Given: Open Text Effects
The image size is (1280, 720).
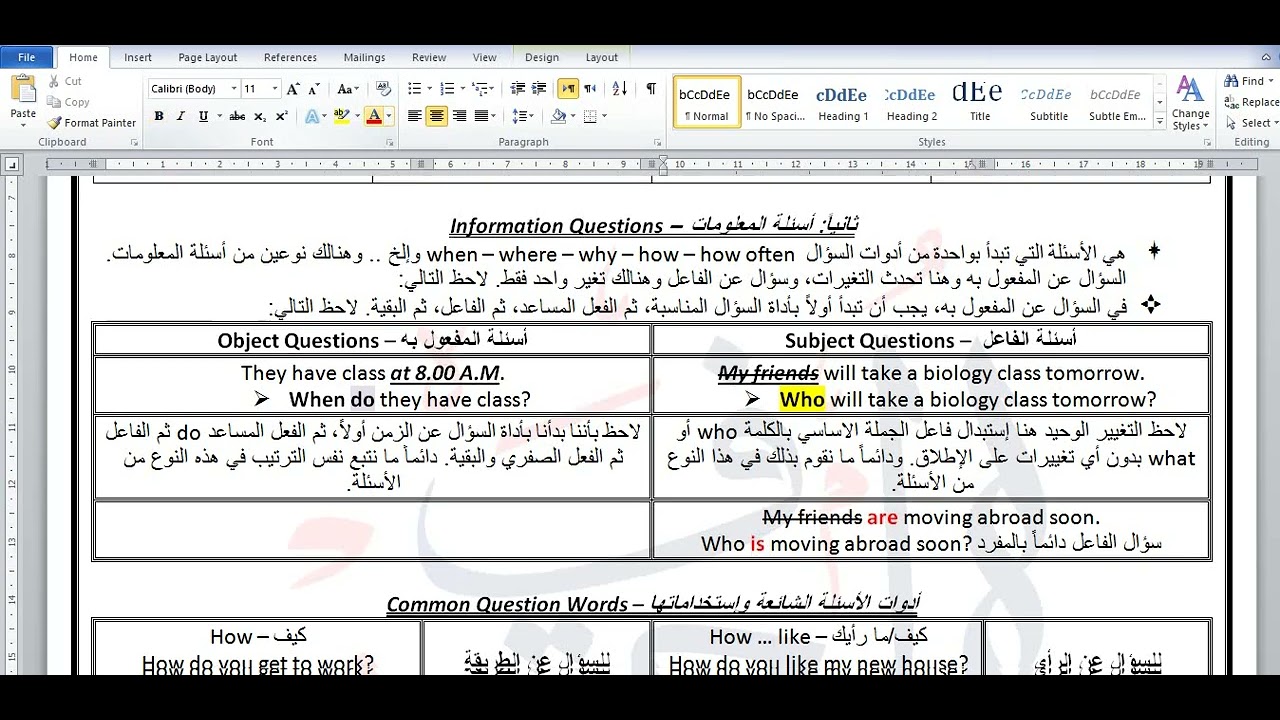Looking at the screenshot, I should coord(314,116).
